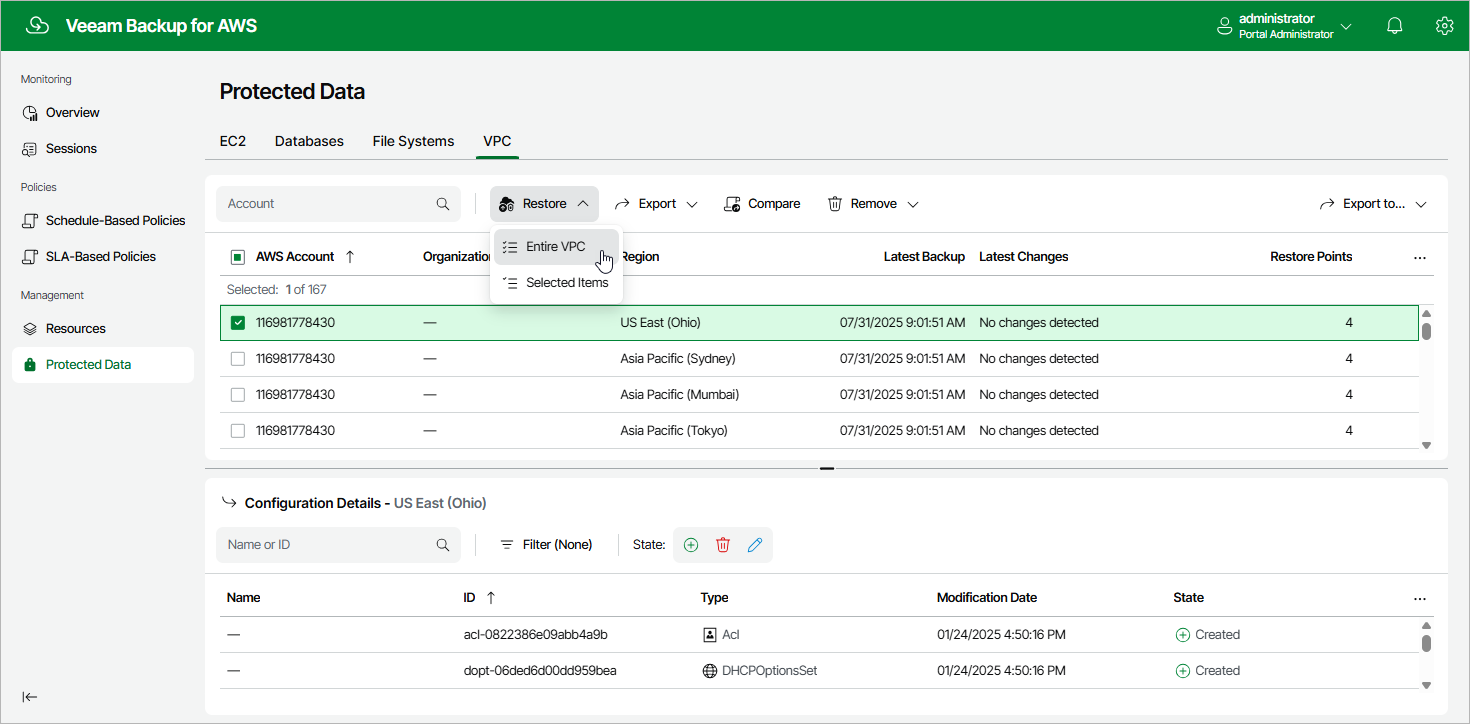Screen dimensions: 1470x724
Task: Click the Created status icon for acl-0822386e09abb4a9b
Action: (x=1183, y=635)
